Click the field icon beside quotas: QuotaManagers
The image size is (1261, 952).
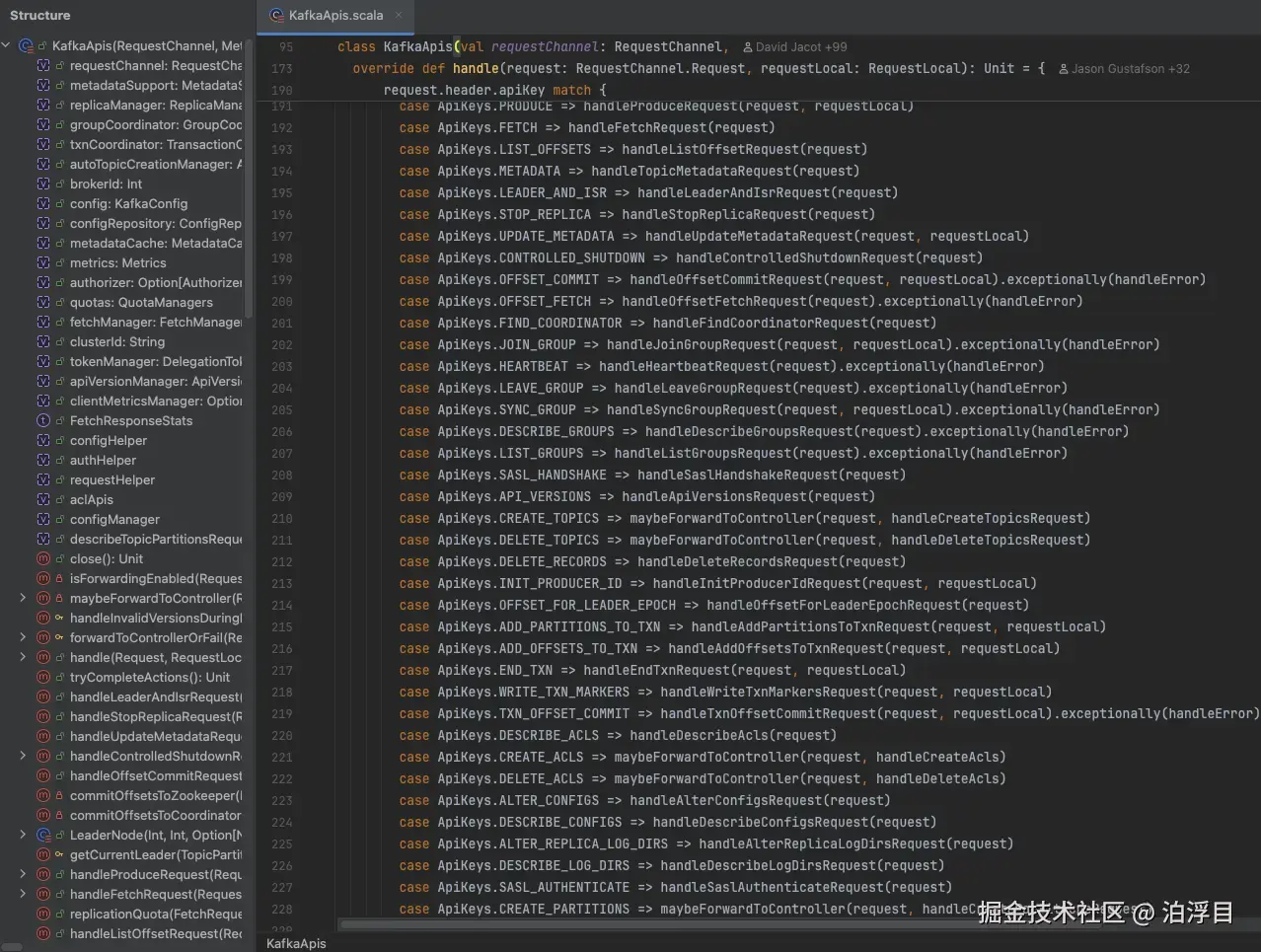point(42,302)
